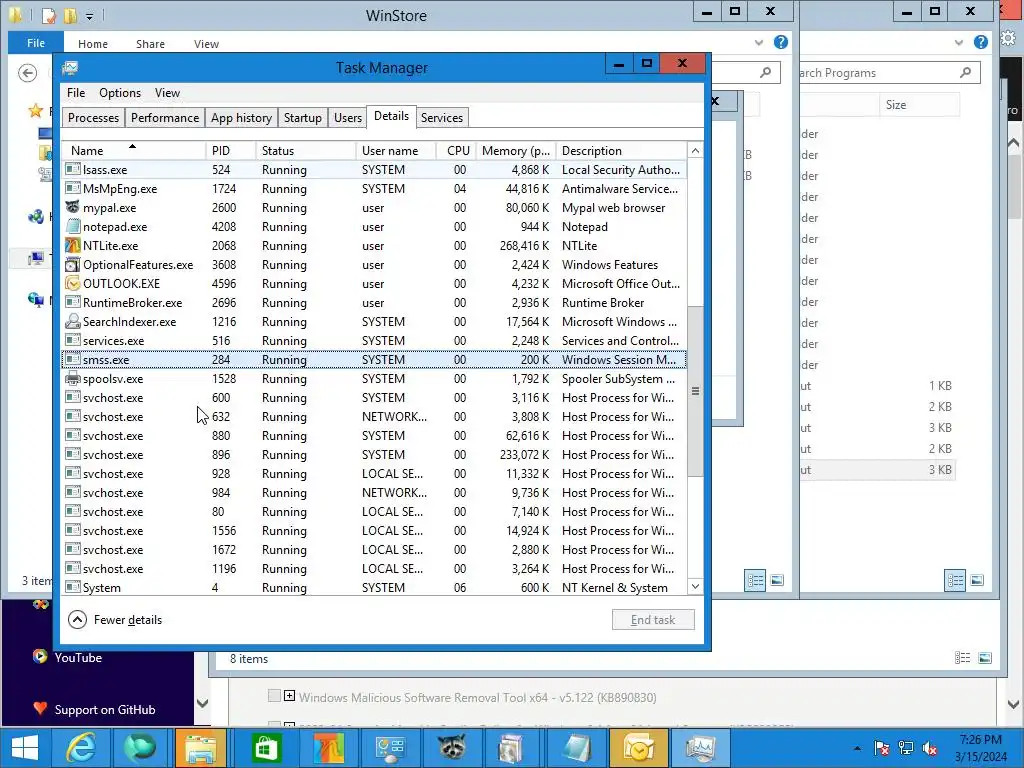1024x768 pixels.
Task: Open the File tab in WinStore
Action: point(36,43)
